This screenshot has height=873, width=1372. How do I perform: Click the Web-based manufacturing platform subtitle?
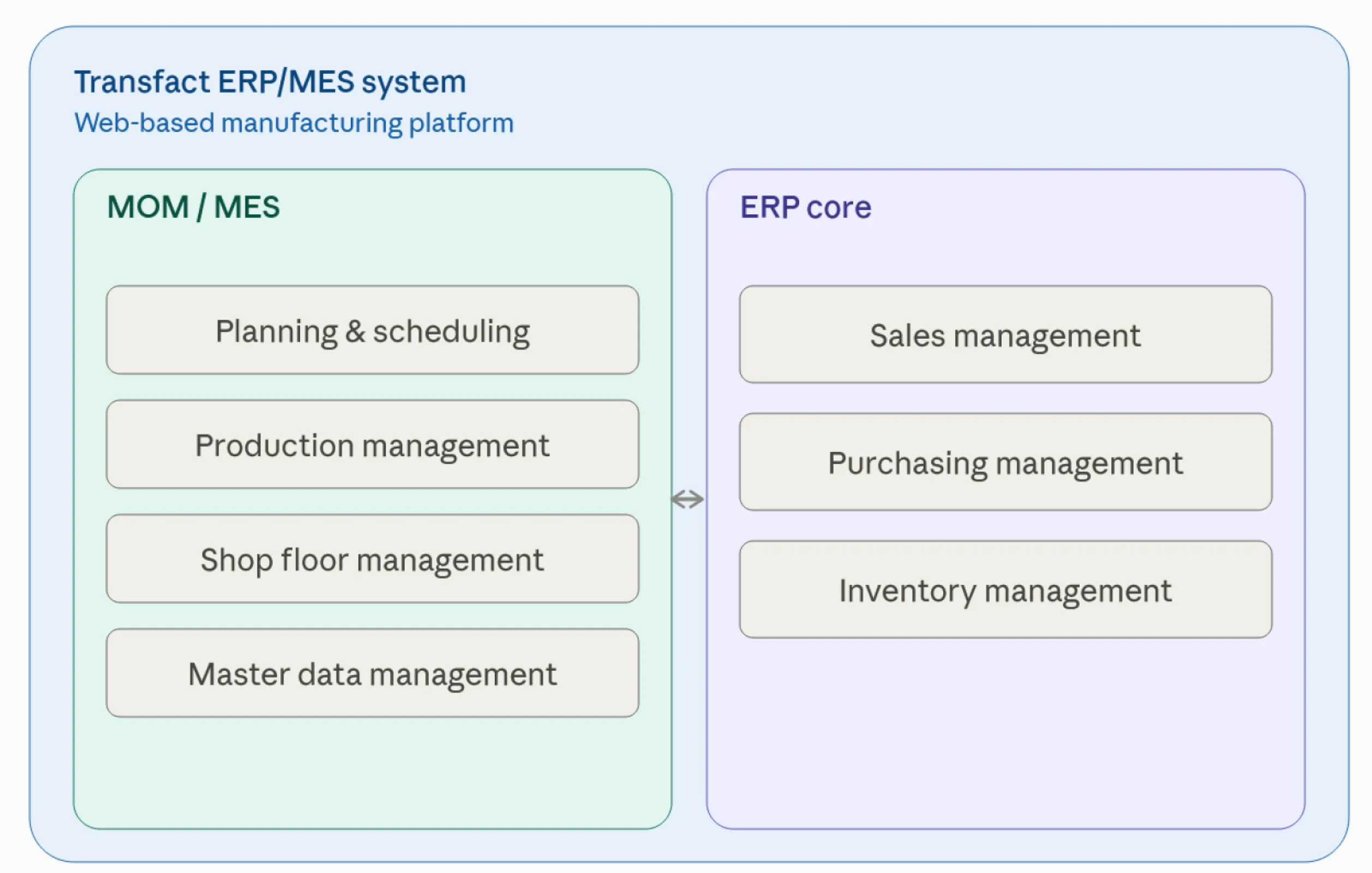[294, 123]
